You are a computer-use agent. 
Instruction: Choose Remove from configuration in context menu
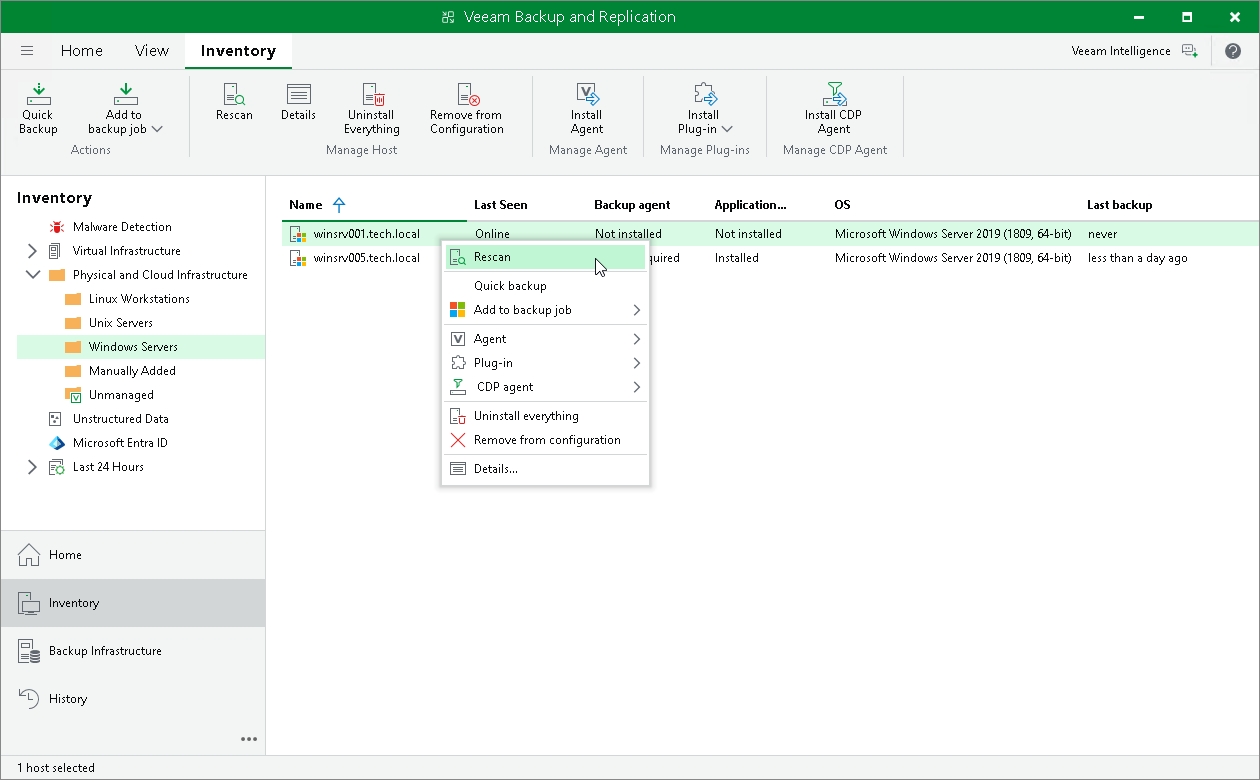[546, 440]
